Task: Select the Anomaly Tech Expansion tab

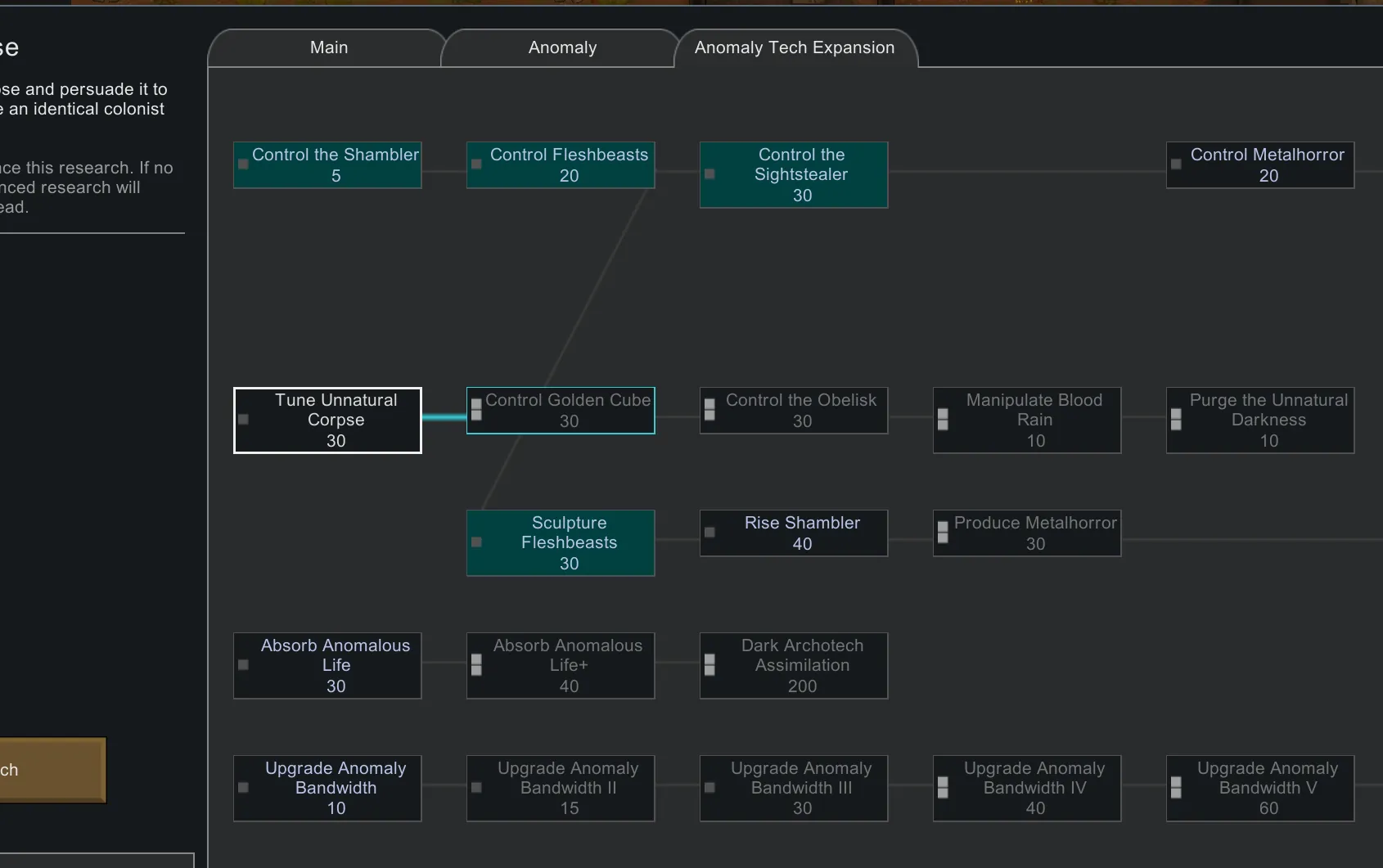Action: coord(794,48)
